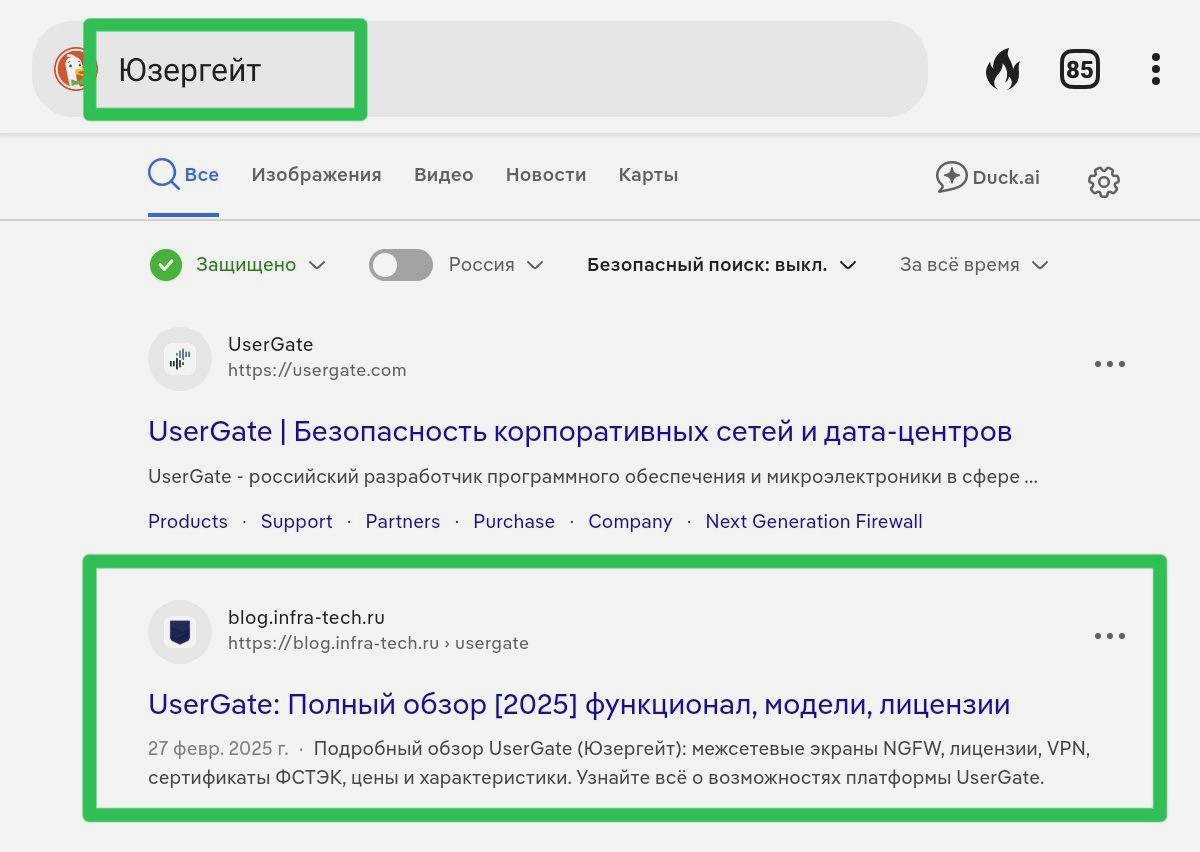Open the За всё время time filter
1200x852 pixels.
(x=973, y=265)
